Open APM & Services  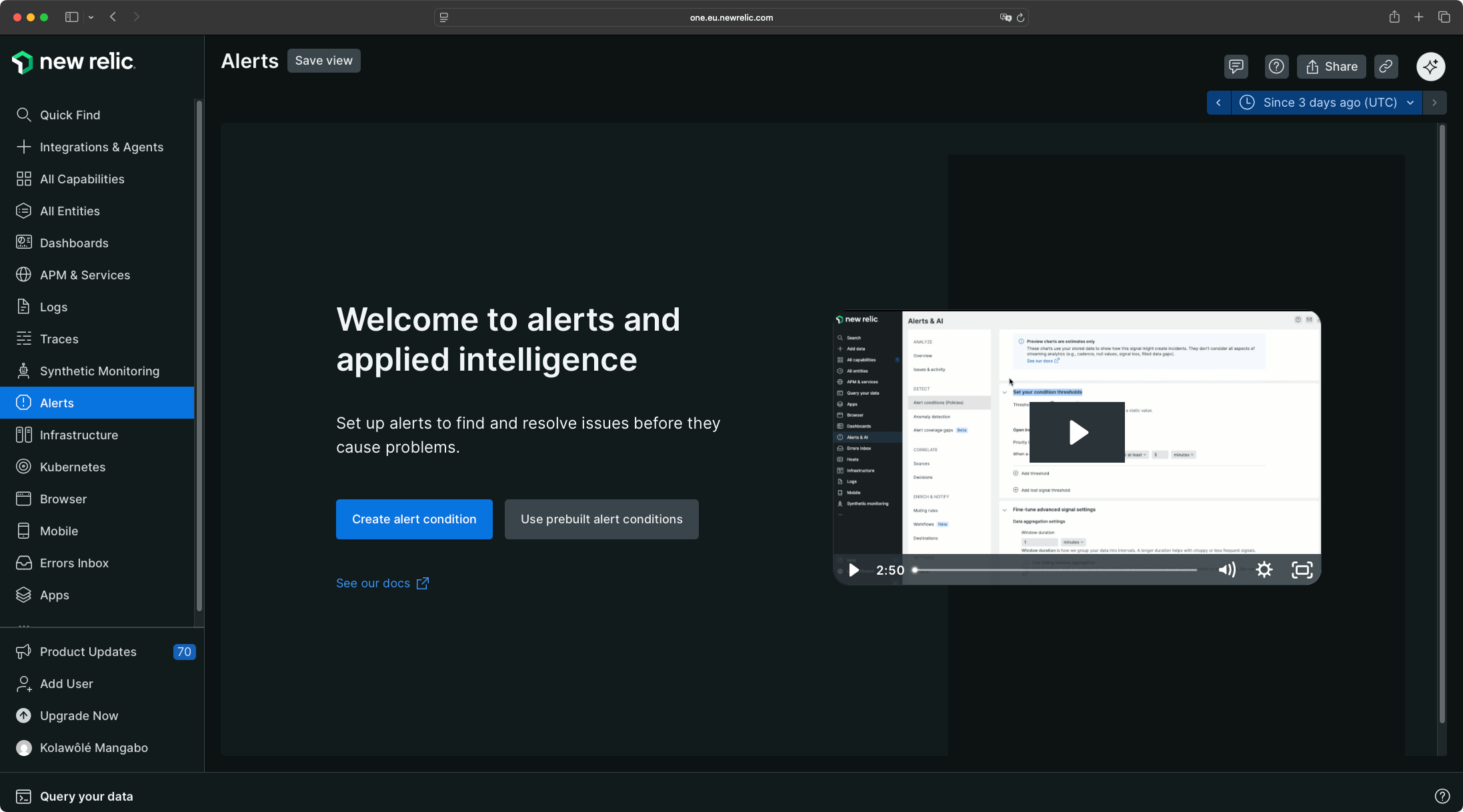tap(85, 275)
